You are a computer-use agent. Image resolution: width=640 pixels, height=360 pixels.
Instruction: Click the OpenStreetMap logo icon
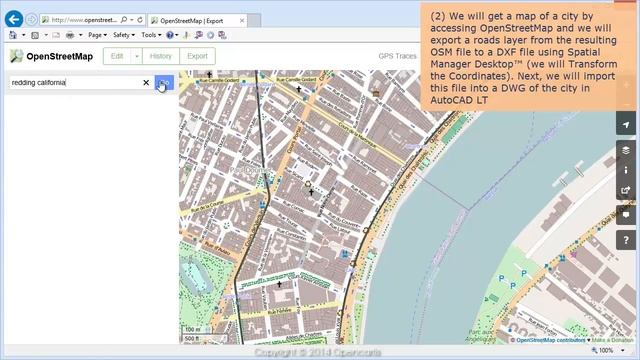(17, 56)
